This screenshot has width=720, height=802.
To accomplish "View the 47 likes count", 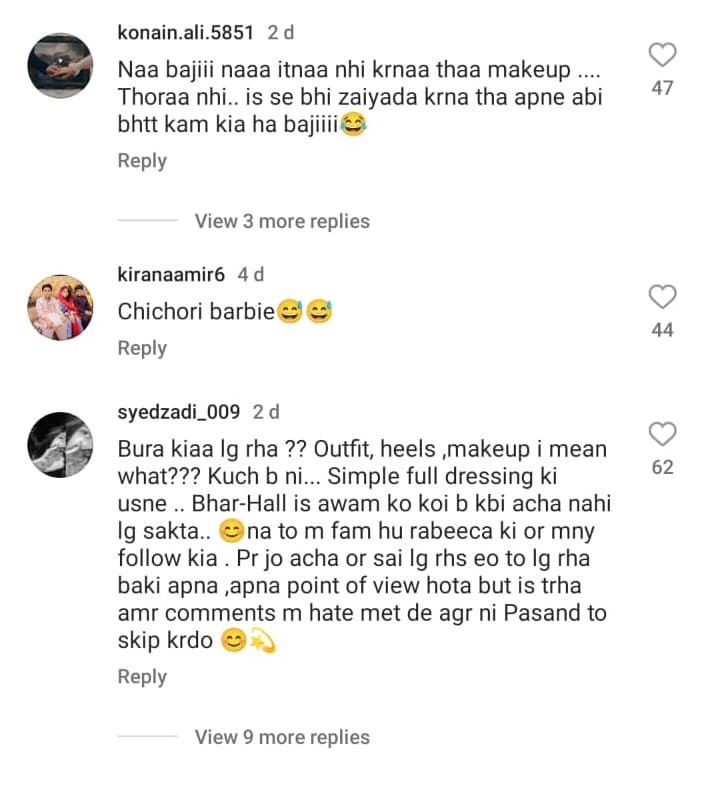I will [662, 88].
